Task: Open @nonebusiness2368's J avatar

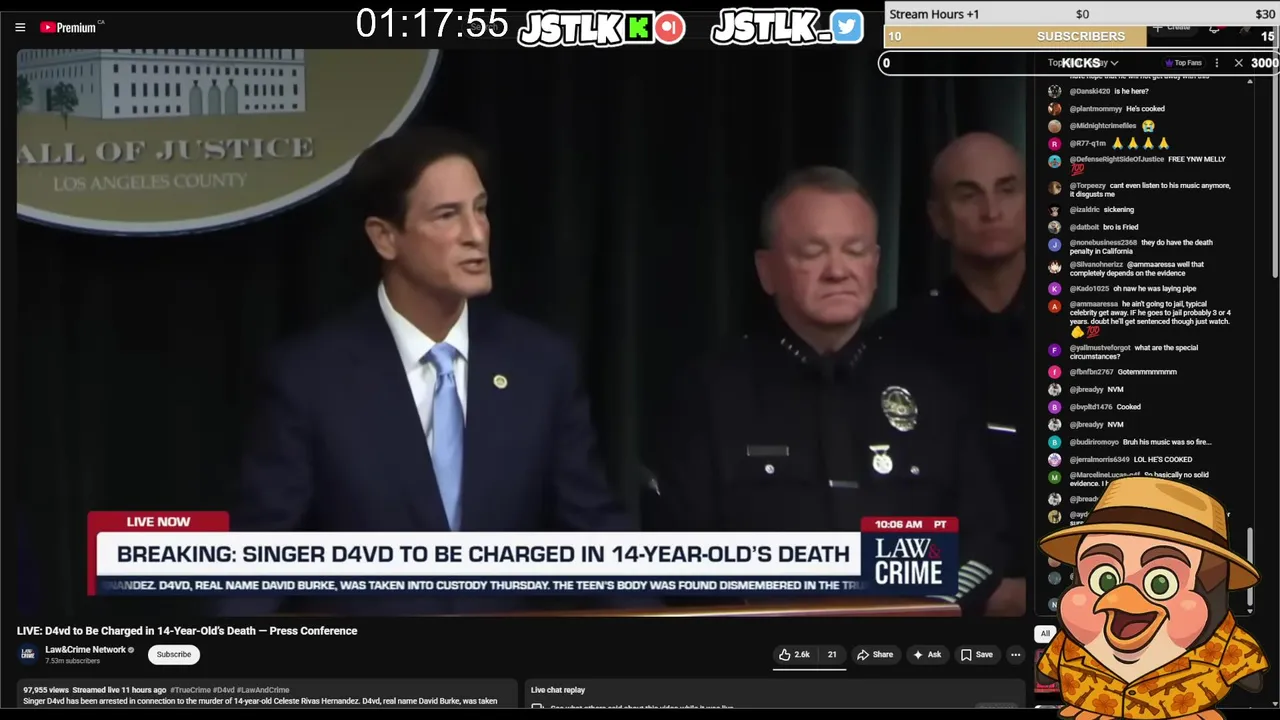Action: coord(1054,244)
